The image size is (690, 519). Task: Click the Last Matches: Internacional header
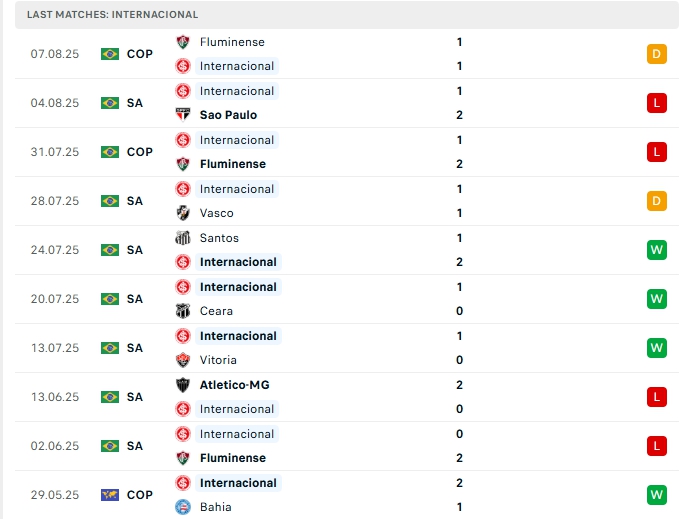click(113, 15)
